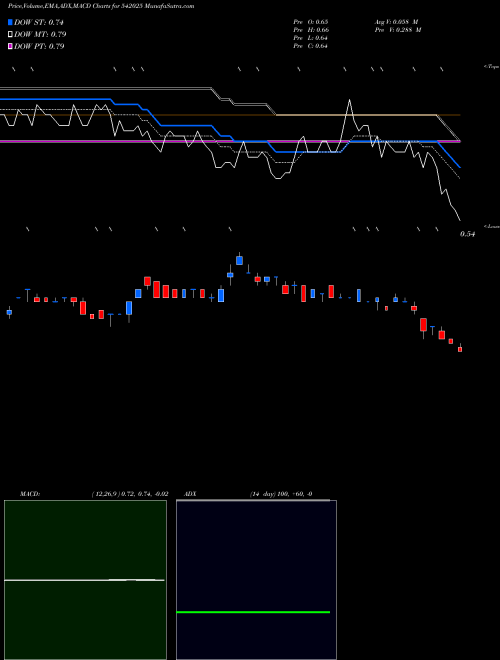Click the blue DOW ST legend swatch
This screenshot has height=660, width=500.
(10, 22)
